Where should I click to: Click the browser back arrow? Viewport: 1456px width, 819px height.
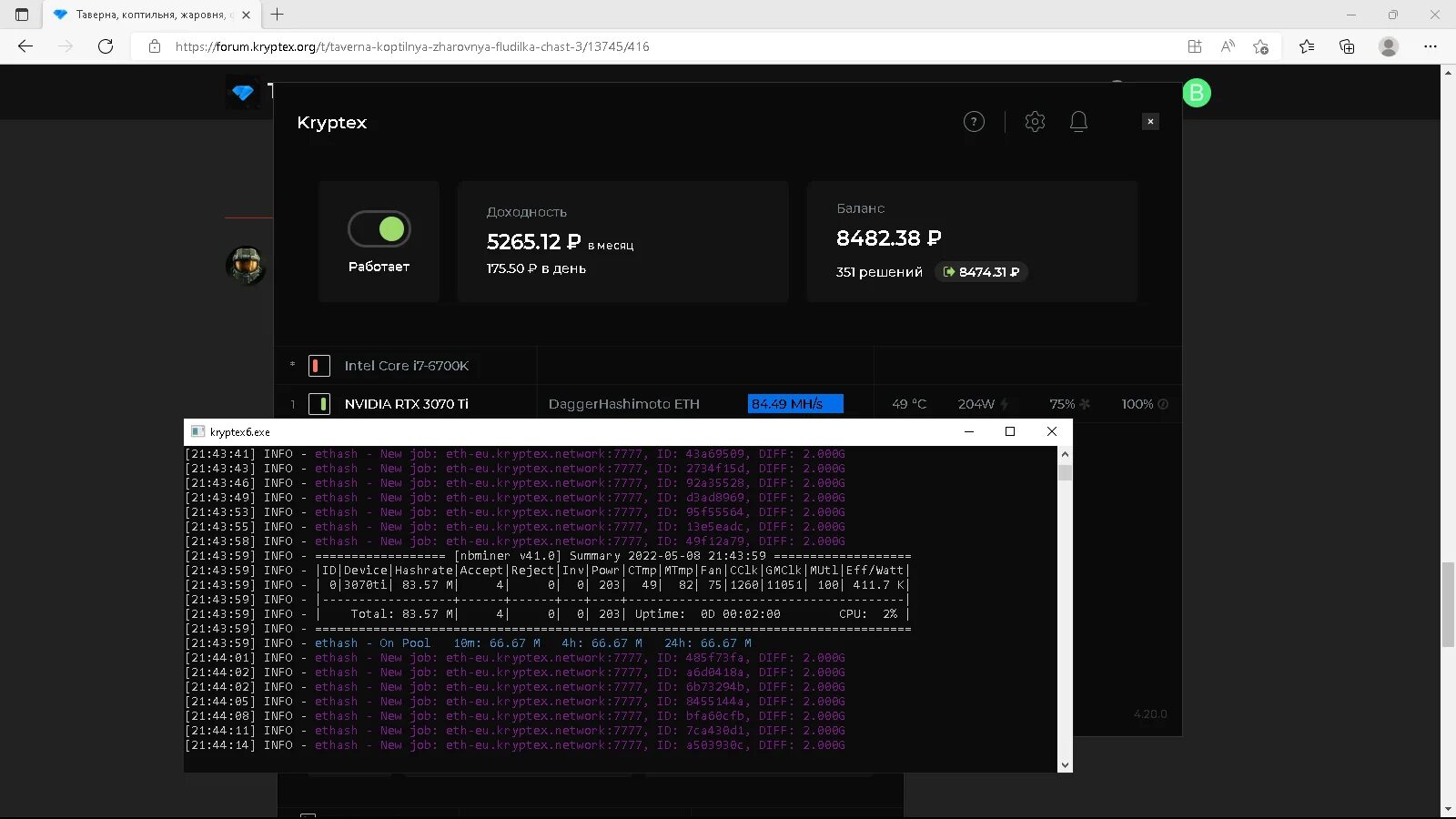tap(25, 46)
